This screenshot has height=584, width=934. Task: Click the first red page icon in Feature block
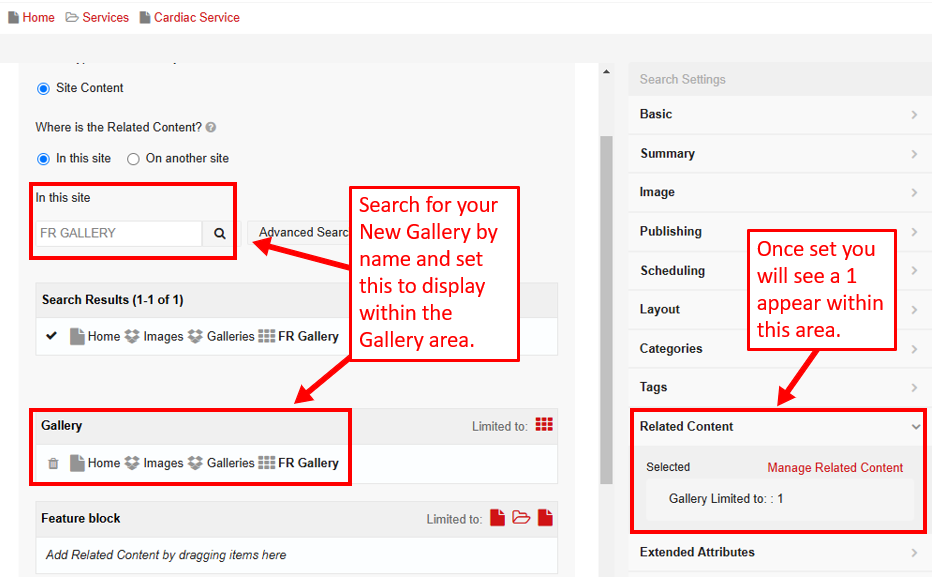[497, 517]
